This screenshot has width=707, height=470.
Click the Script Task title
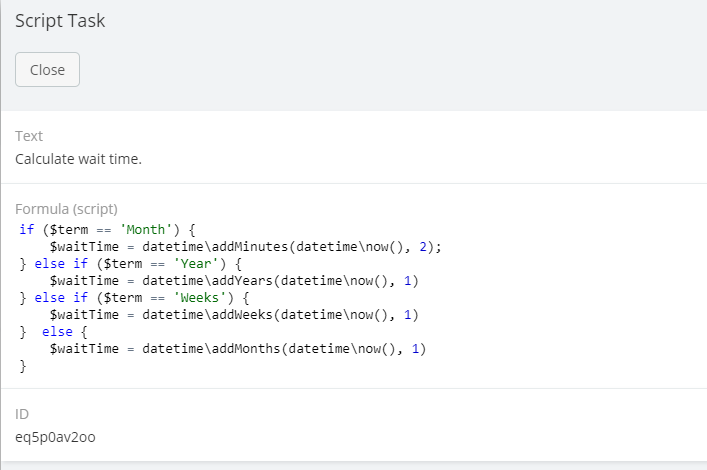click(60, 21)
